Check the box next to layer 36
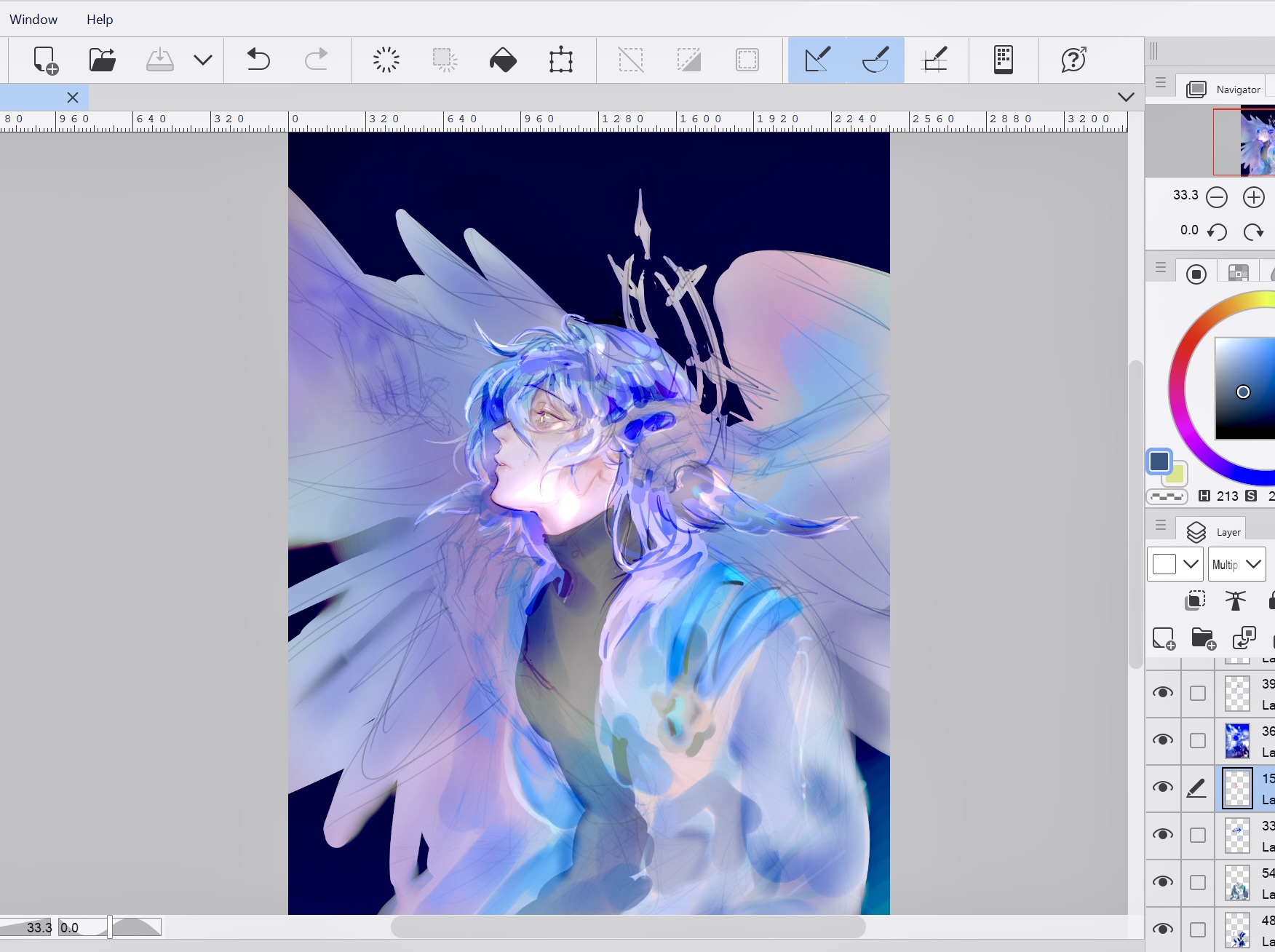This screenshot has height=952, width=1275. [x=1197, y=740]
